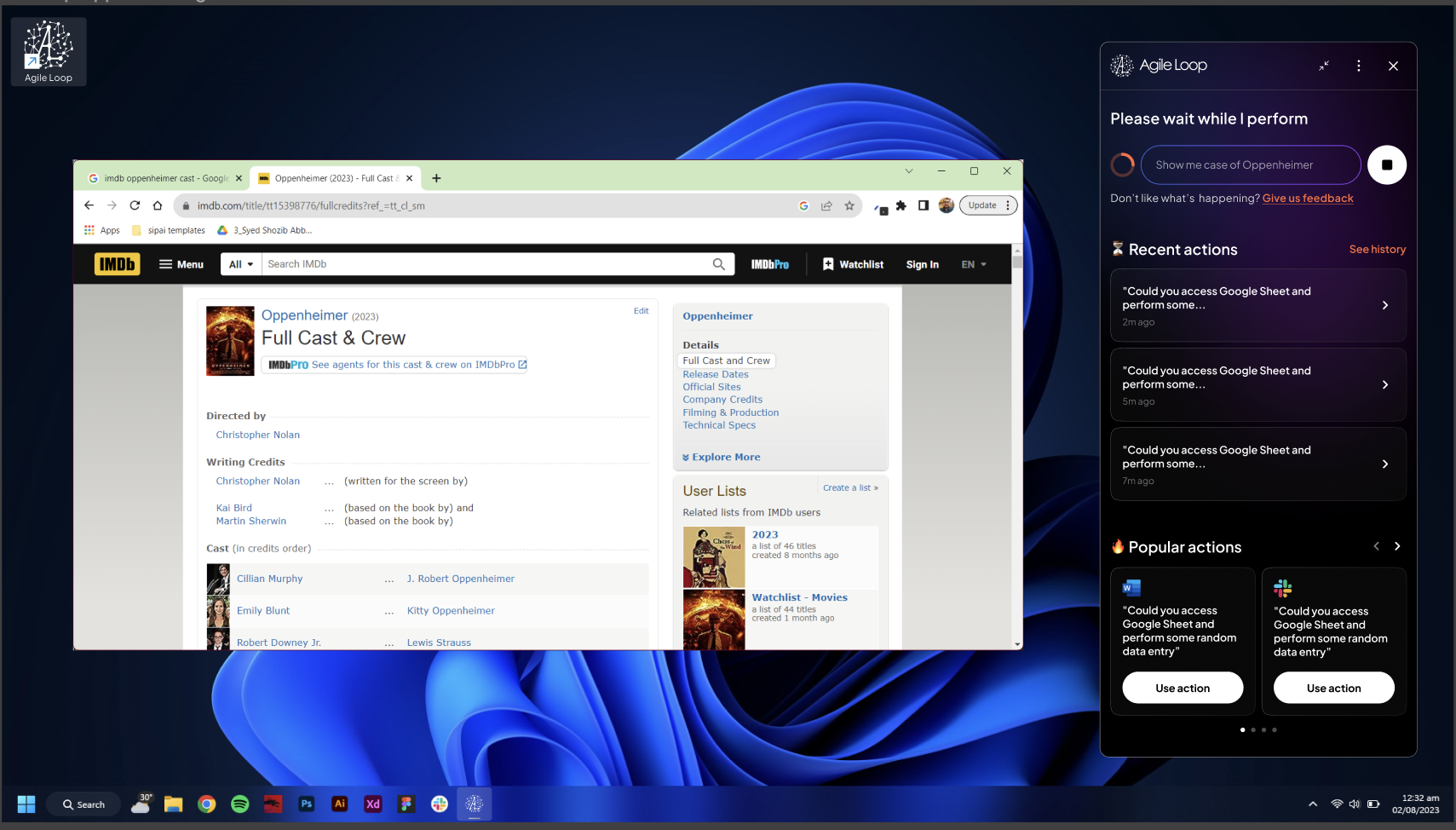Open a new browser tab
This screenshot has height=830, width=1456.
(436, 178)
